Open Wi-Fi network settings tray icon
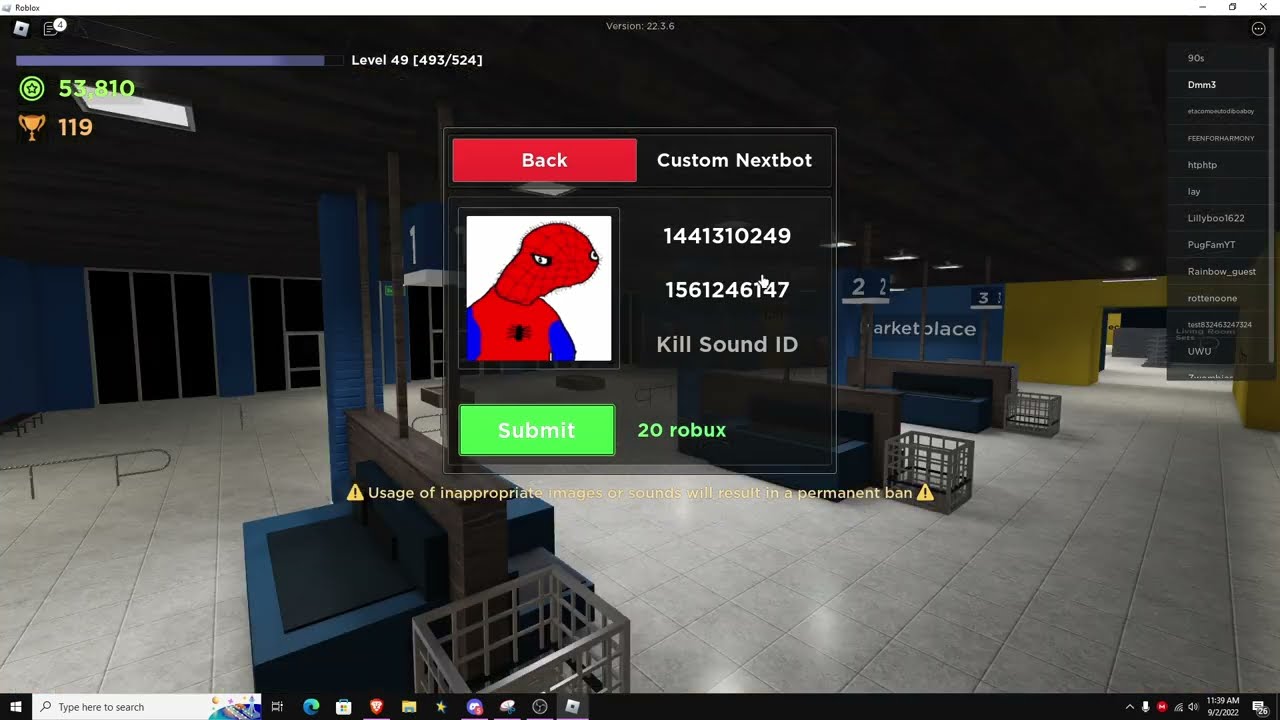Screen dimensions: 1280x720 point(1178,707)
